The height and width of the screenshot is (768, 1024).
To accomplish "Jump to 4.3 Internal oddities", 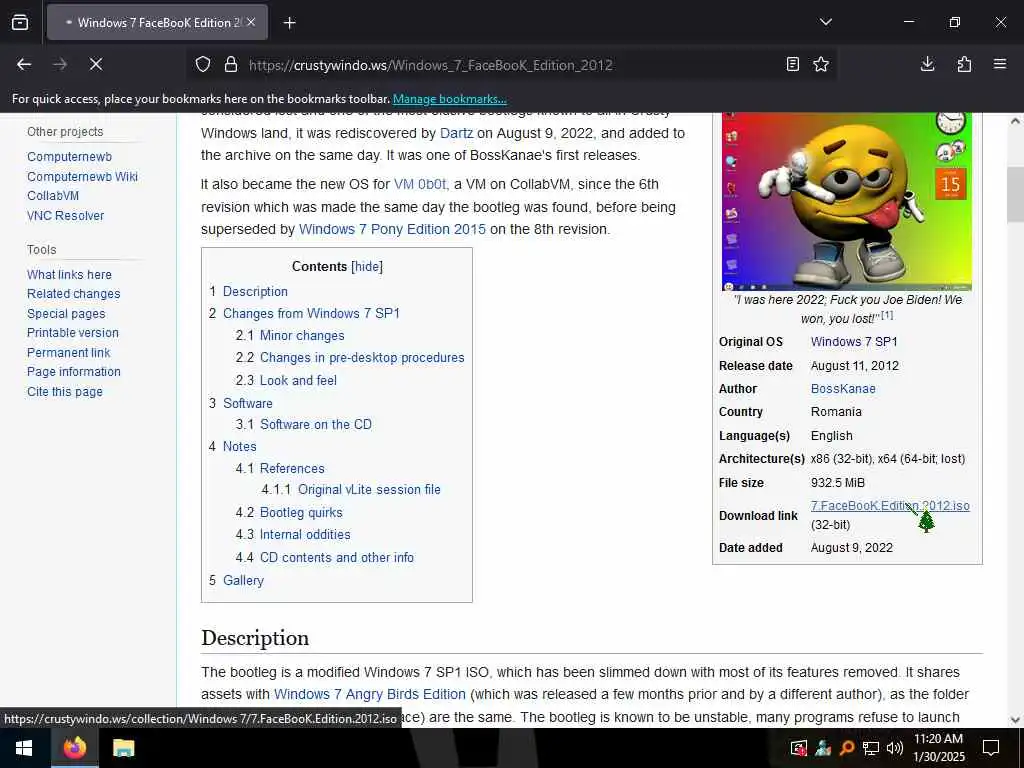I will pos(293,534).
